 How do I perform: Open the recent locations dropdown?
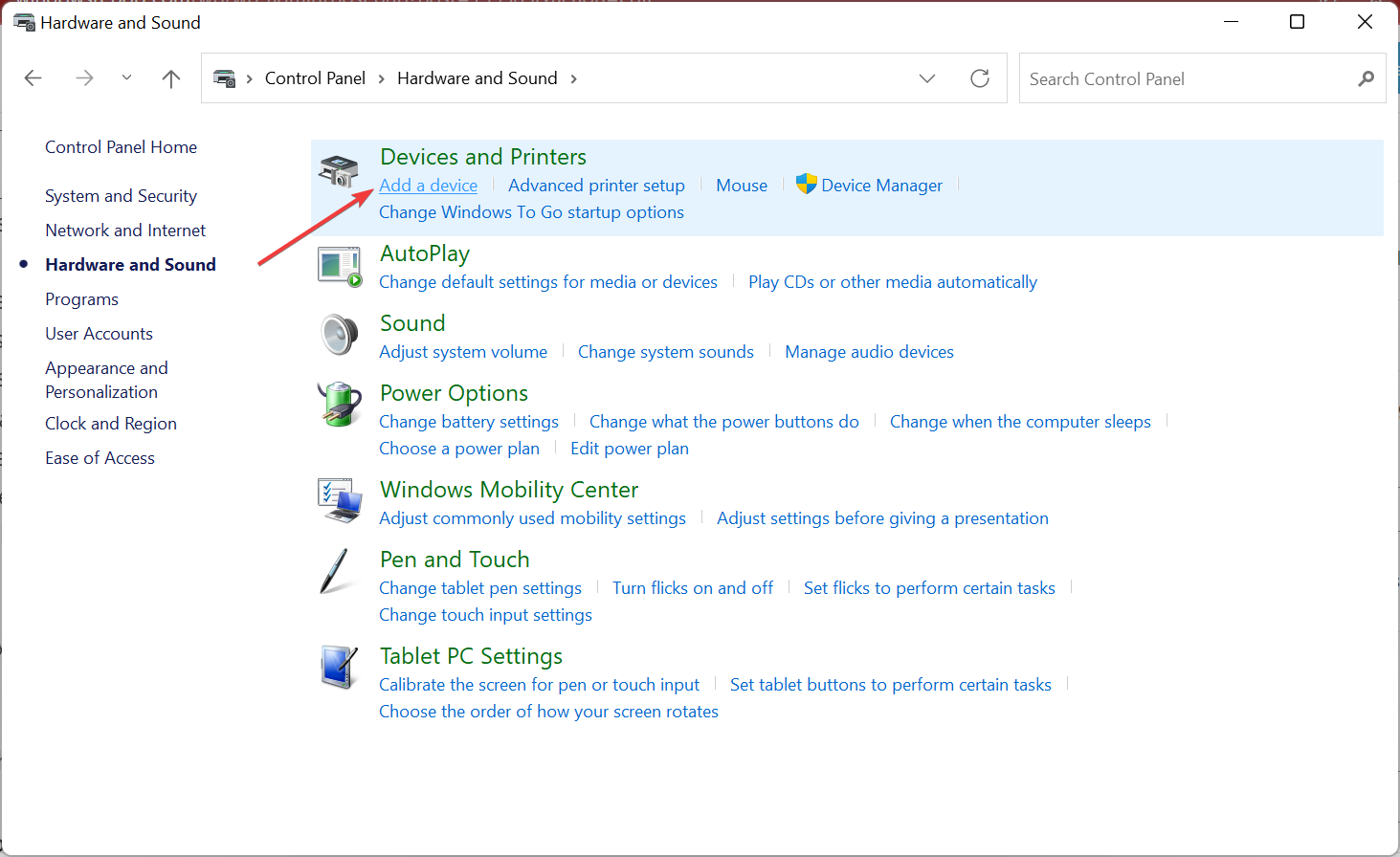tap(126, 78)
